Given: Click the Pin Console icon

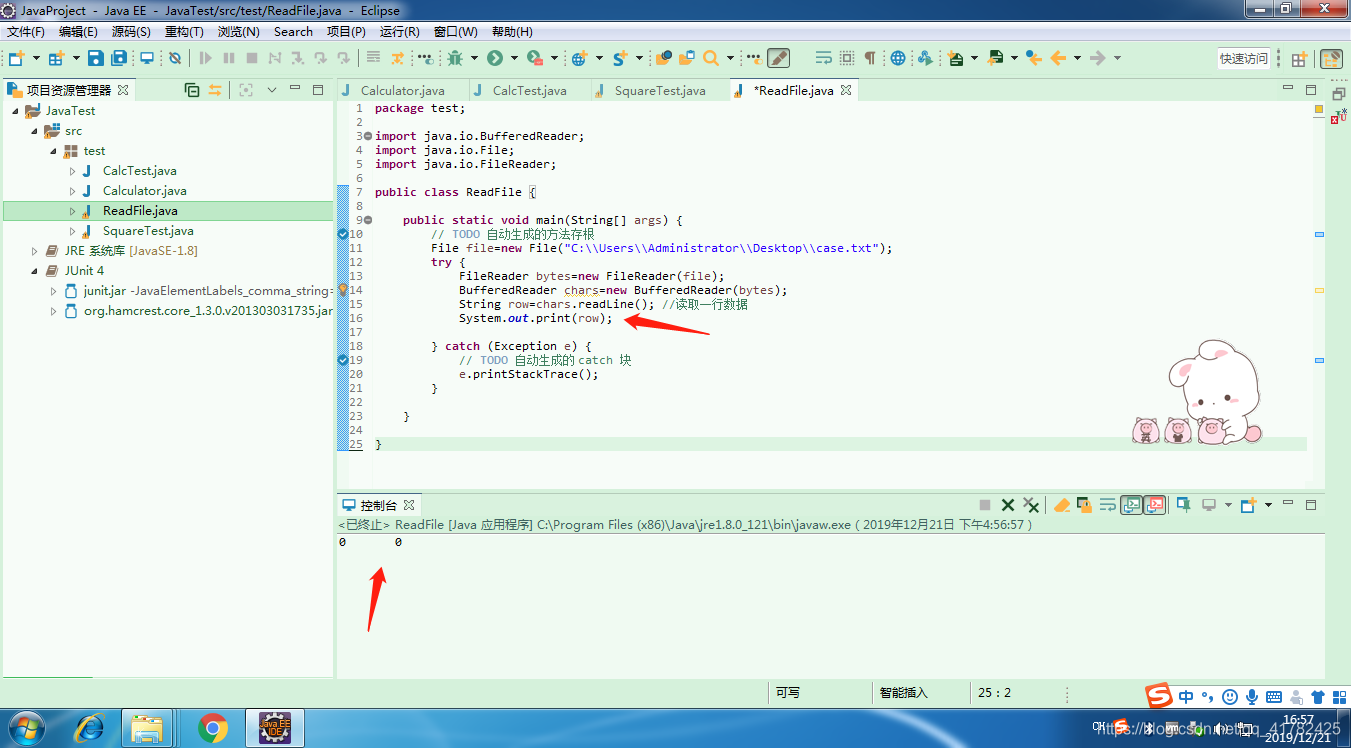Looking at the screenshot, I should [x=1183, y=505].
